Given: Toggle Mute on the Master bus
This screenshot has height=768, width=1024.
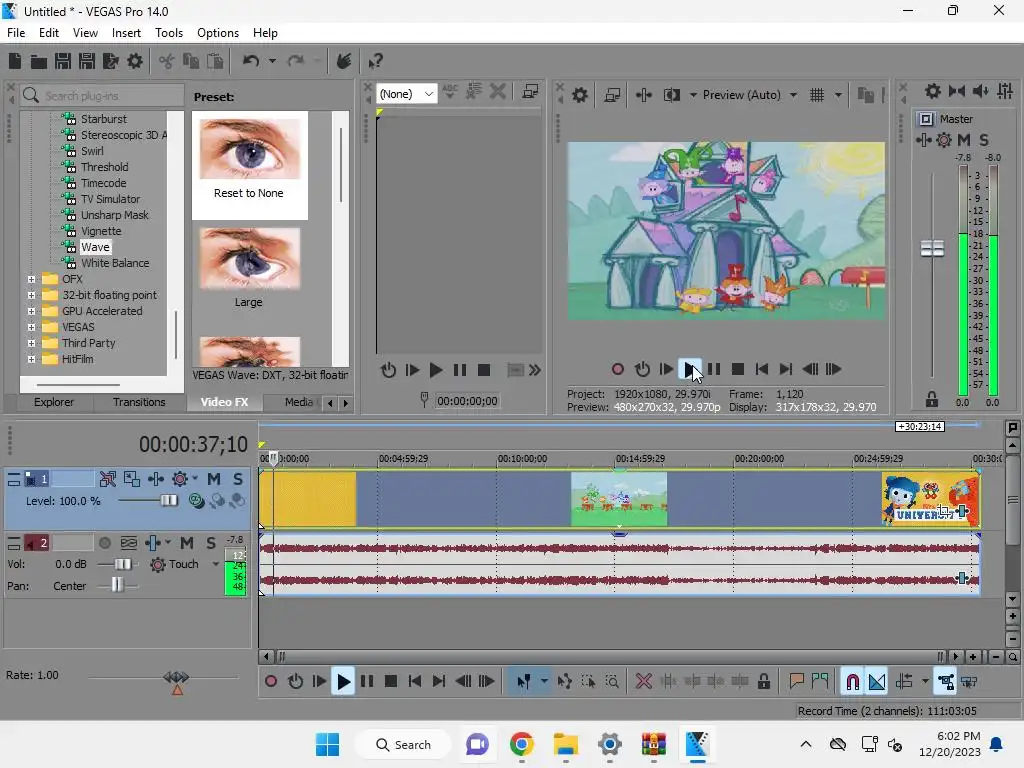Looking at the screenshot, I should [963, 140].
